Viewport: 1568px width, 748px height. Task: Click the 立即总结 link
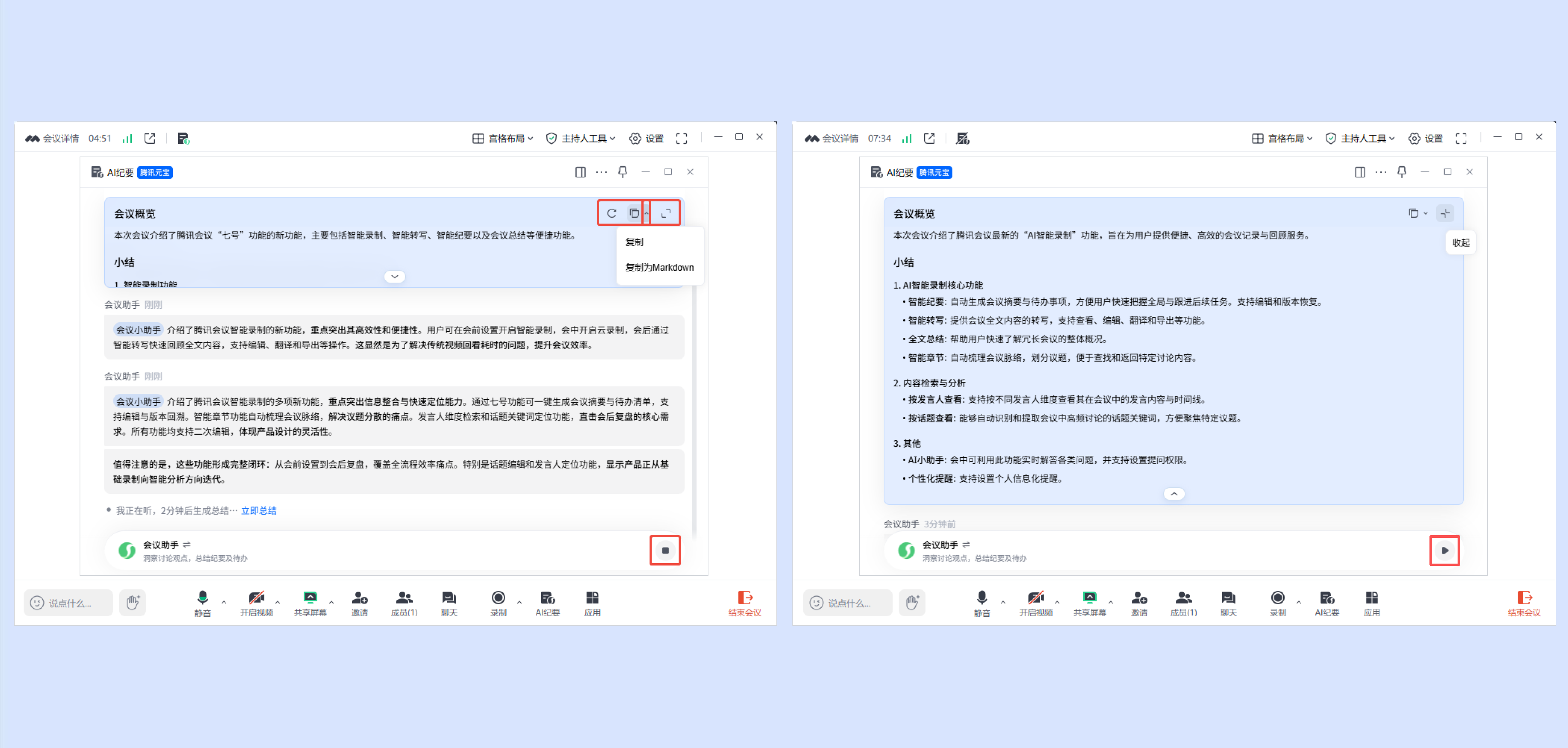(x=259, y=510)
